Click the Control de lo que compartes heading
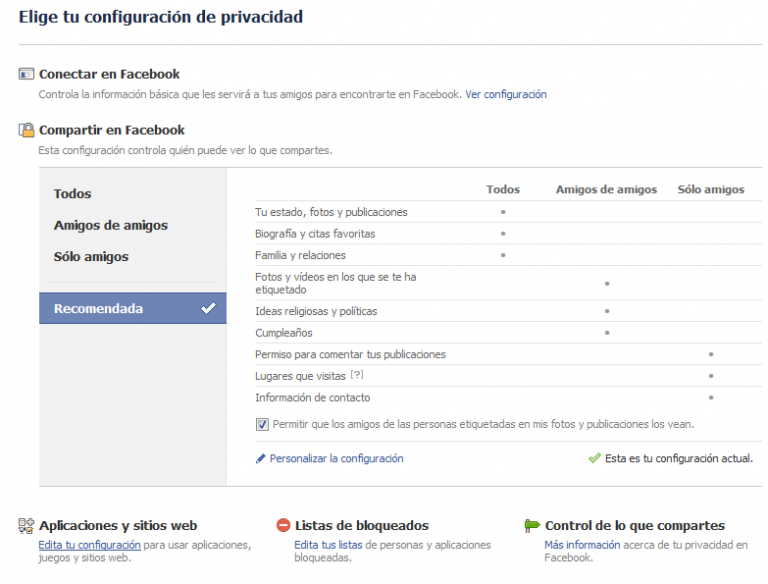 tap(635, 526)
